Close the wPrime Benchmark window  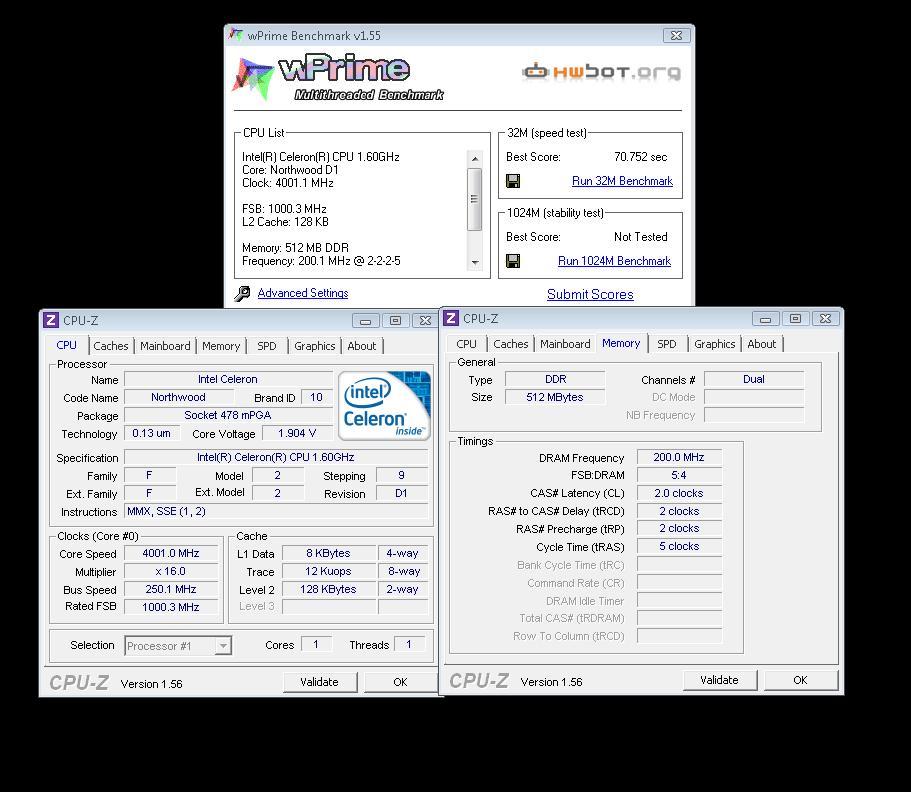676,35
